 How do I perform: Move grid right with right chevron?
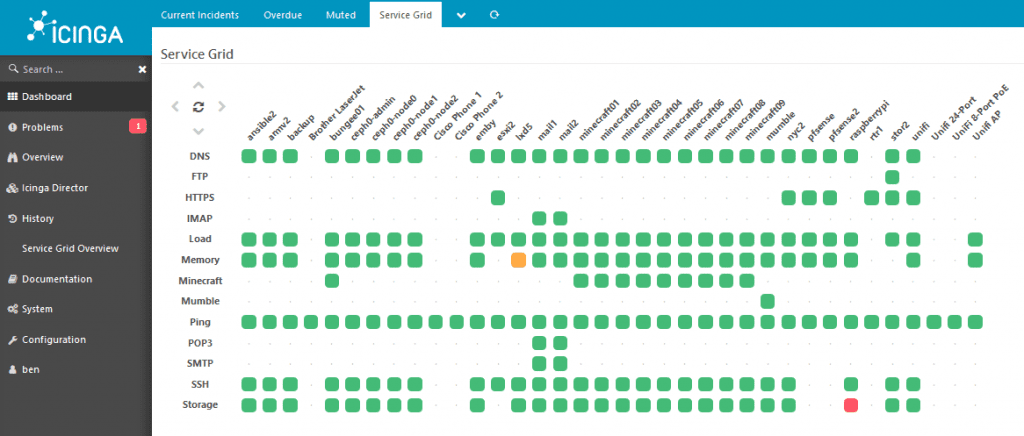click(x=222, y=107)
